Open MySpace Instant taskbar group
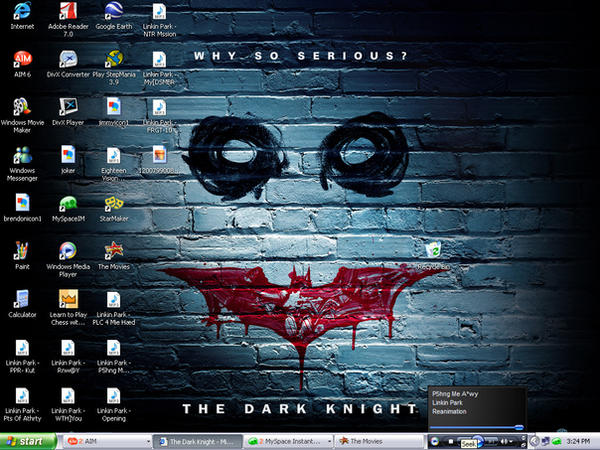Viewport: 600px width, 450px height. [x=288, y=442]
